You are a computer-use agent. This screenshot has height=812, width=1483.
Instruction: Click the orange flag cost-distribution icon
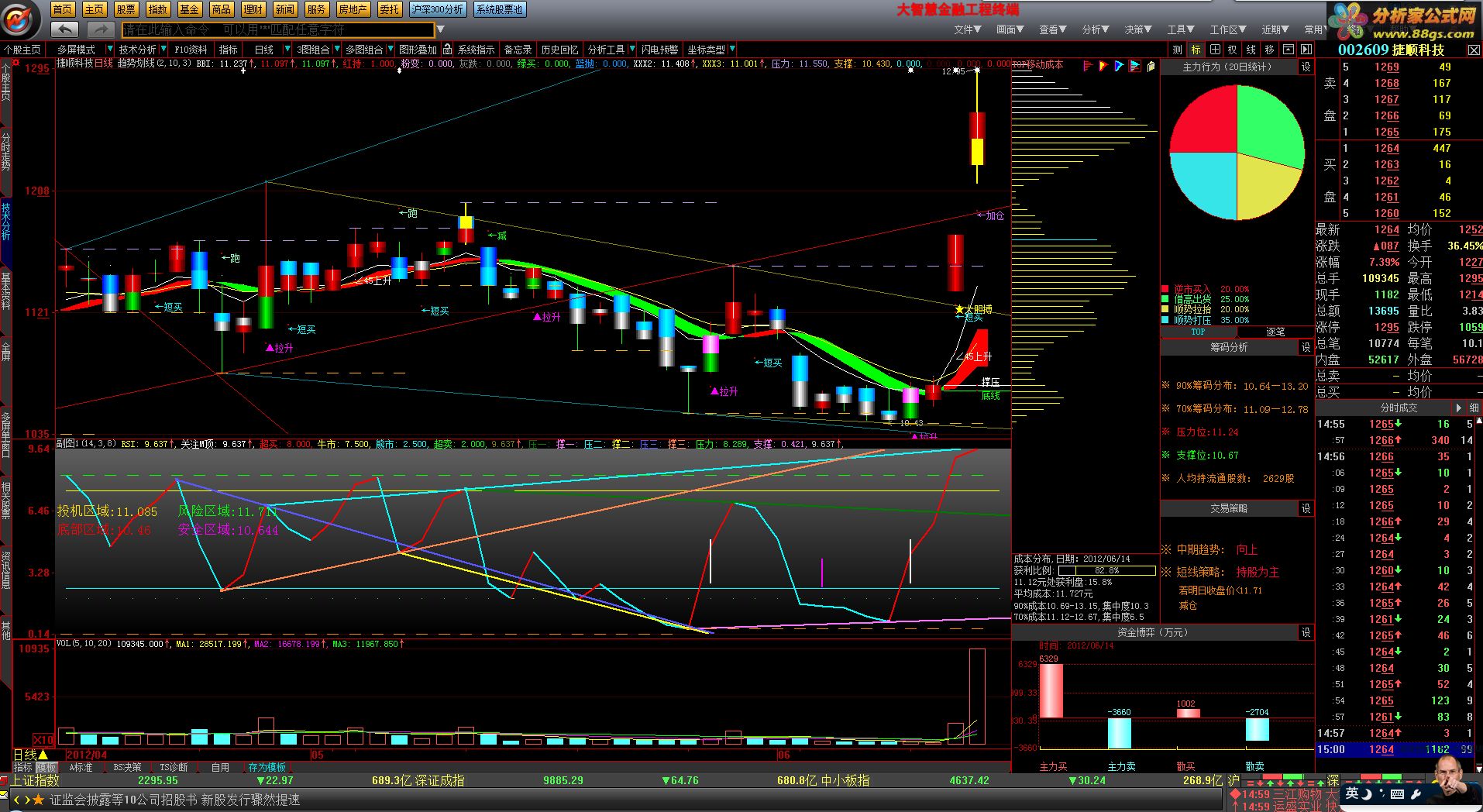pos(1103,66)
